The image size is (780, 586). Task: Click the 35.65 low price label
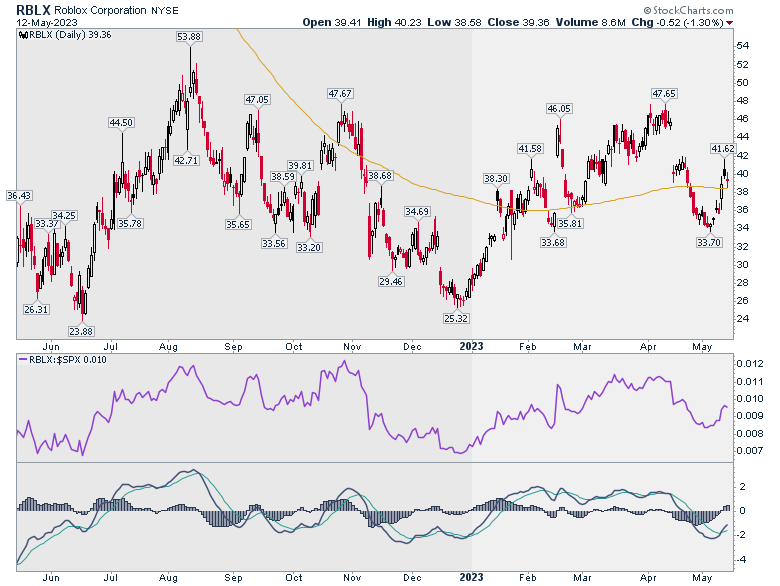(238, 224)
